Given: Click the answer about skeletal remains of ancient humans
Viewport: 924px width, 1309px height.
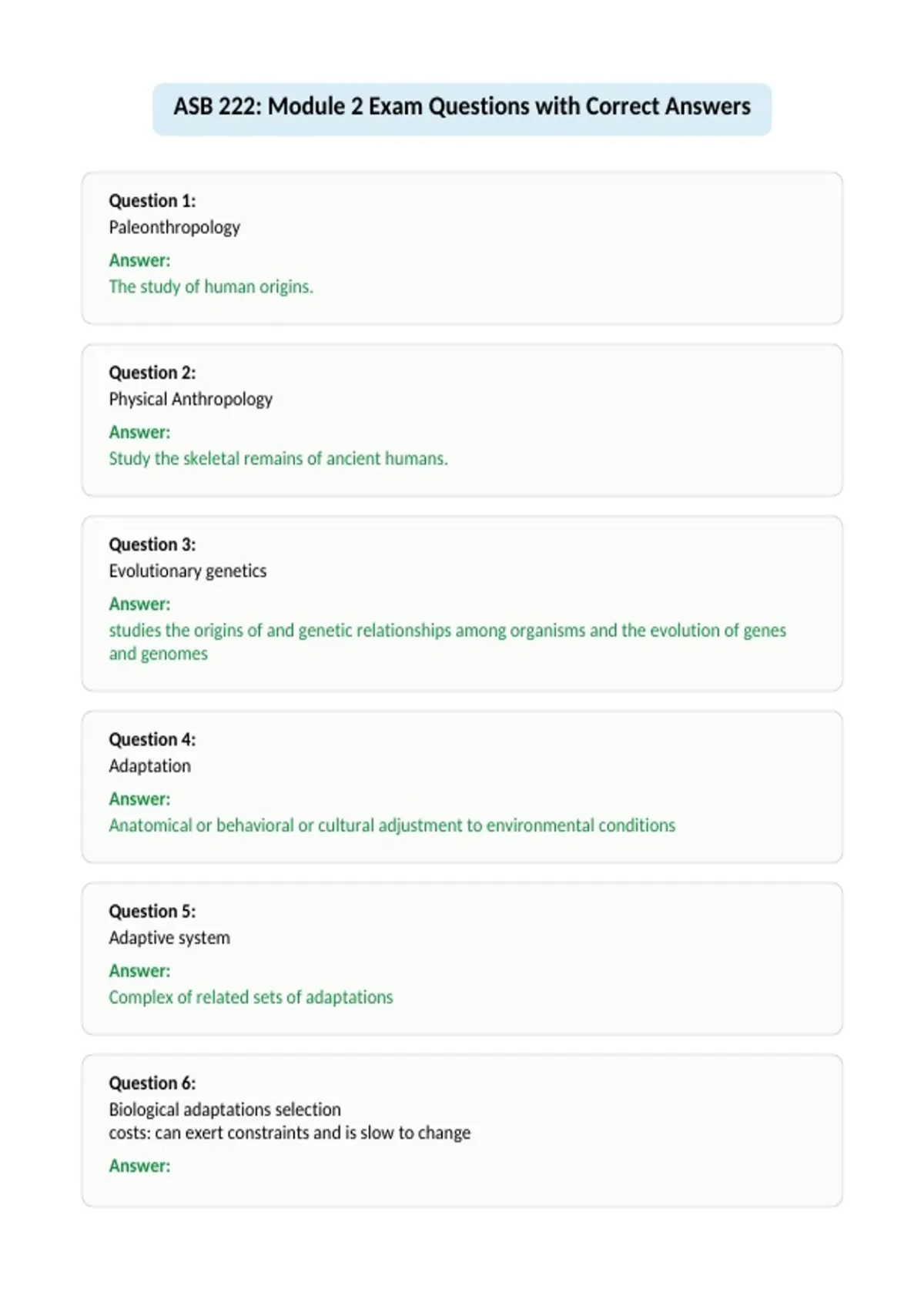Looking at the screenshot, I should click(x=278, y=459).
